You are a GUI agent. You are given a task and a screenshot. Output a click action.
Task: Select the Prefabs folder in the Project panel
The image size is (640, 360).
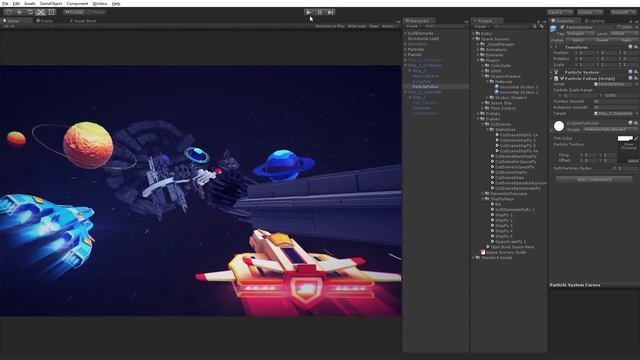point(493,113)
